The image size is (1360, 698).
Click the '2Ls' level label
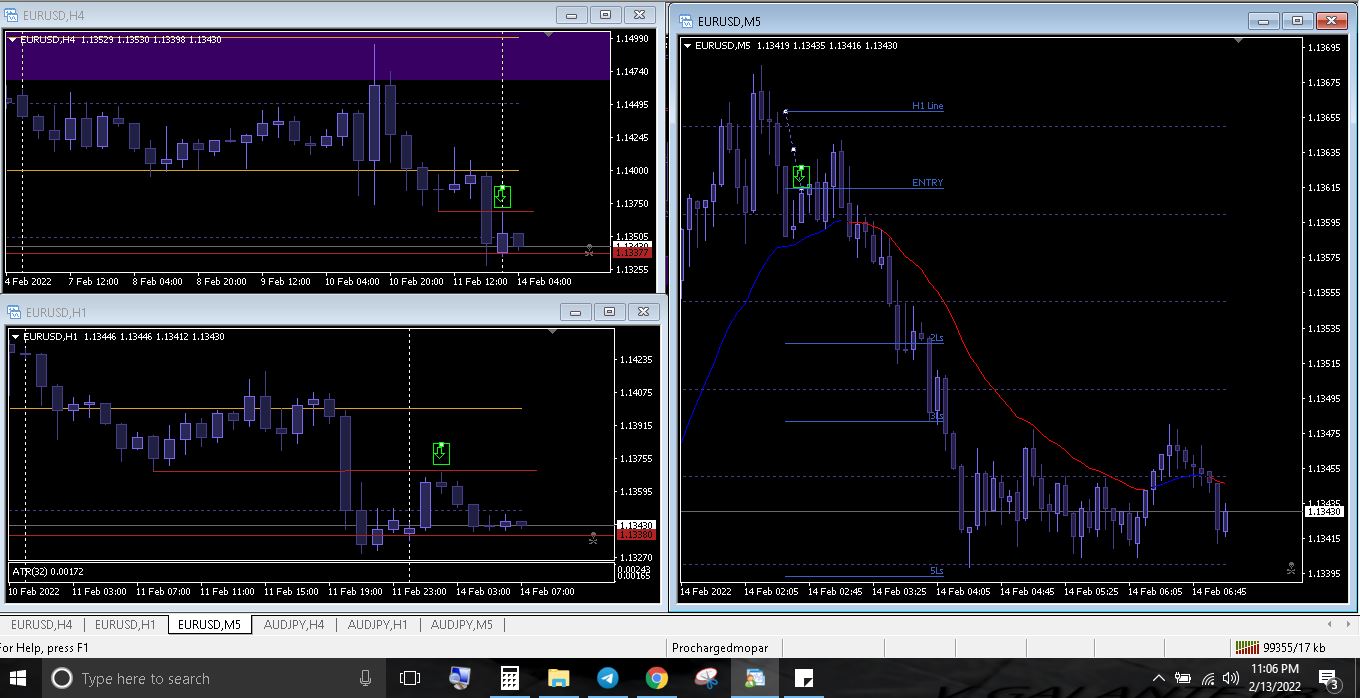click(x=936, y=339)
